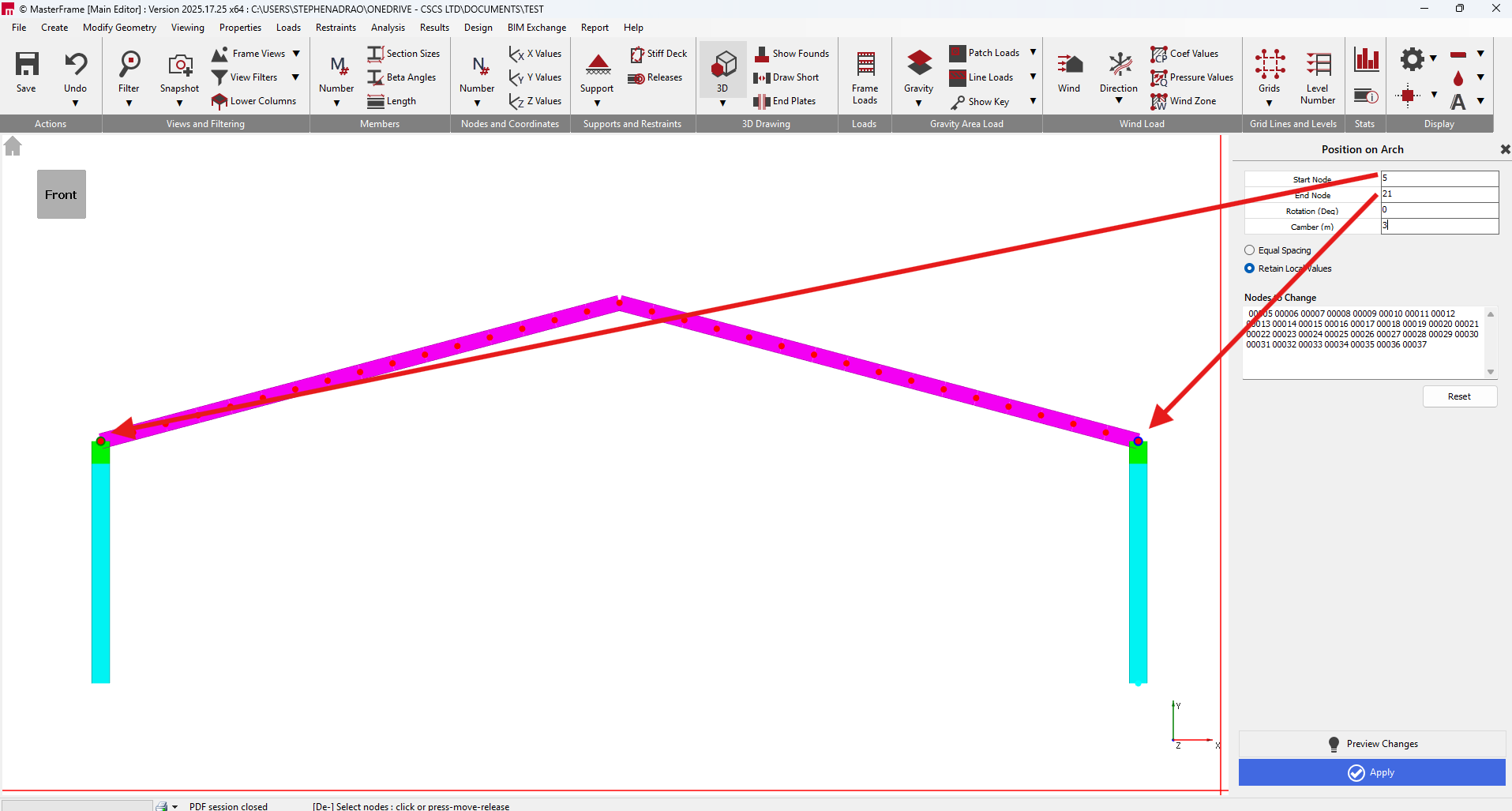Take a Snapshot with camera icon

180,64
